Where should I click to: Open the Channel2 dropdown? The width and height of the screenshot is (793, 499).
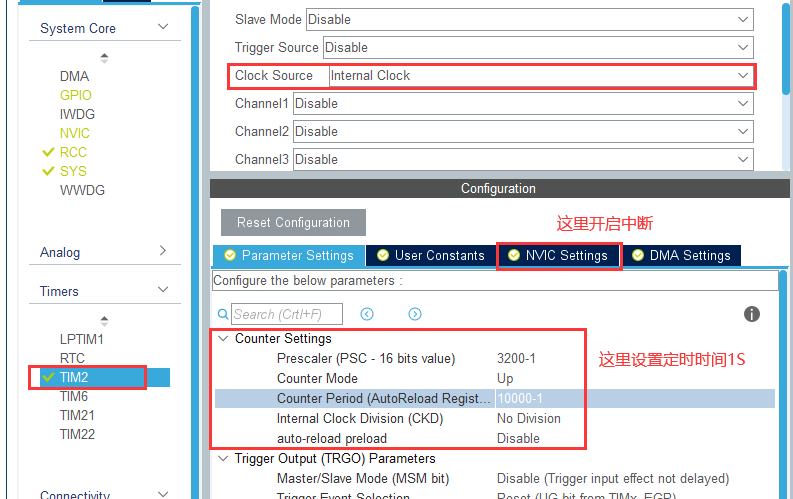pos(523,131)
